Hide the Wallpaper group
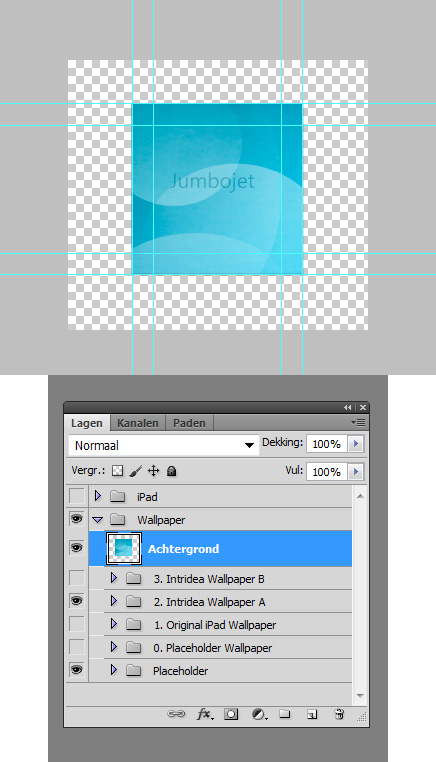This screenshot has width=436, height=762. point(77,520)
